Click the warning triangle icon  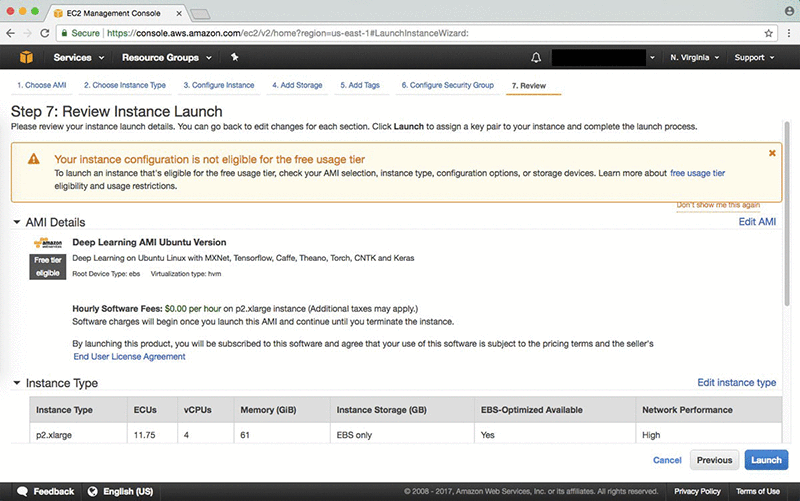pyautogui.click(x=34, y=159)
